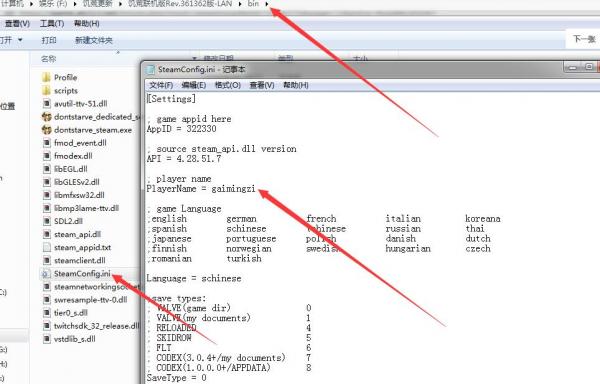This screenshot has width=600, height=384.
Task: Maximize the SteamConfig.ini Notepad window
Action: [589, 67]
